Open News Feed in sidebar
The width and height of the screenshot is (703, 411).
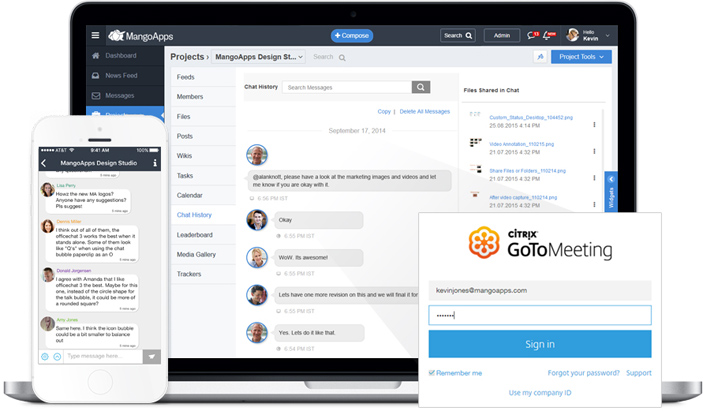tap(122, 75)
